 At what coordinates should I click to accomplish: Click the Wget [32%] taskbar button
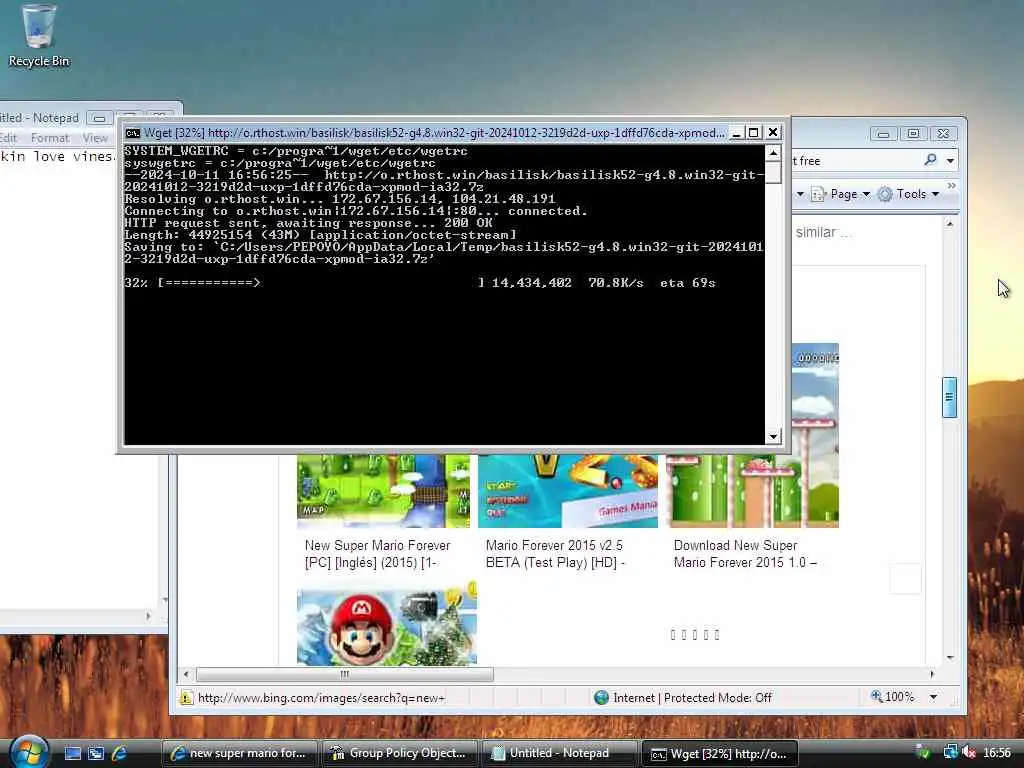pyautogui.click(x=719, y=754)
